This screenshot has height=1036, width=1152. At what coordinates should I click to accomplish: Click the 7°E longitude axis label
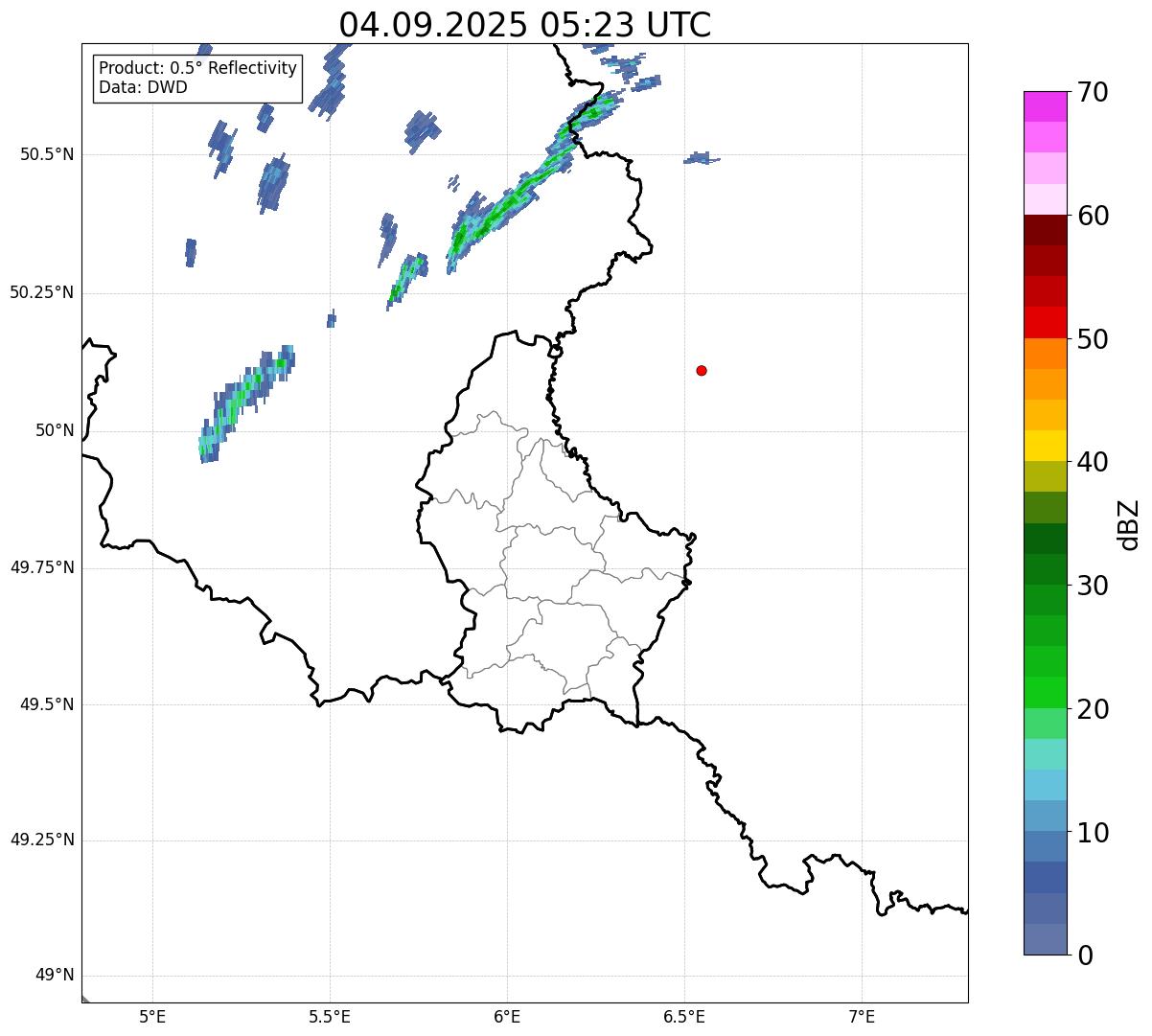click(862, 1016)
